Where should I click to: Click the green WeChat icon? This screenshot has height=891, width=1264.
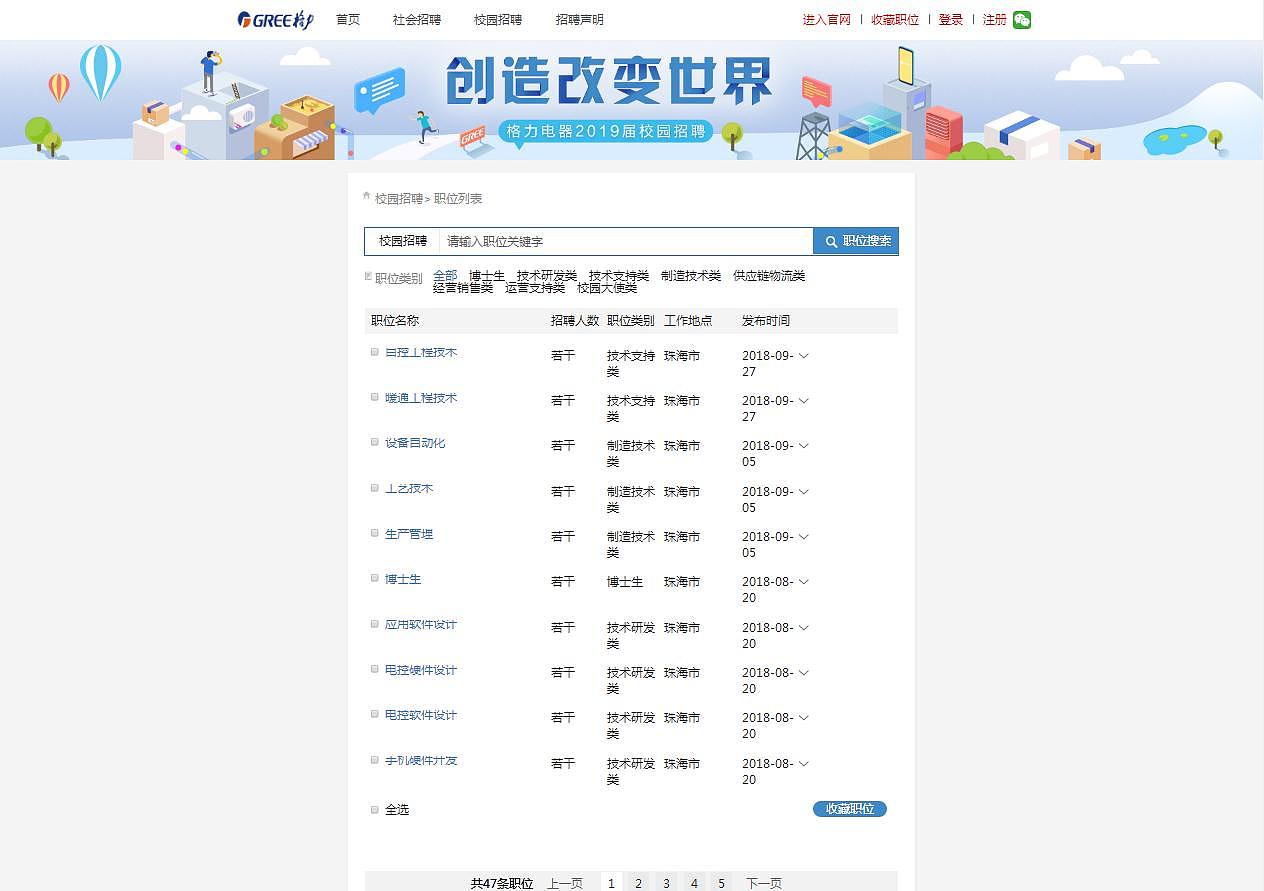pyautogui.click(x=1021, y=19)
